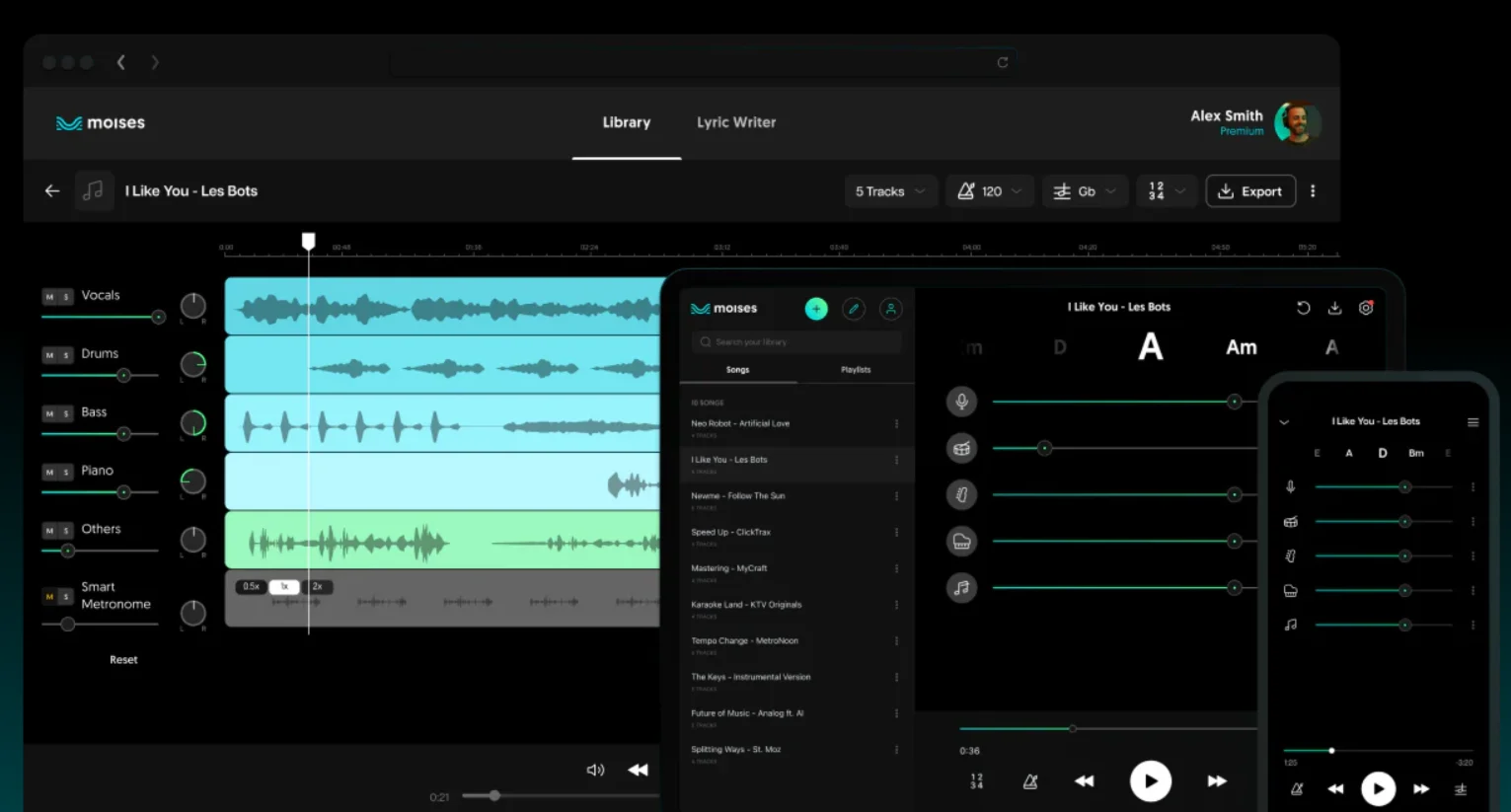Switch to the Library tab
1511x812 pixels.
(x=627, y=122)
